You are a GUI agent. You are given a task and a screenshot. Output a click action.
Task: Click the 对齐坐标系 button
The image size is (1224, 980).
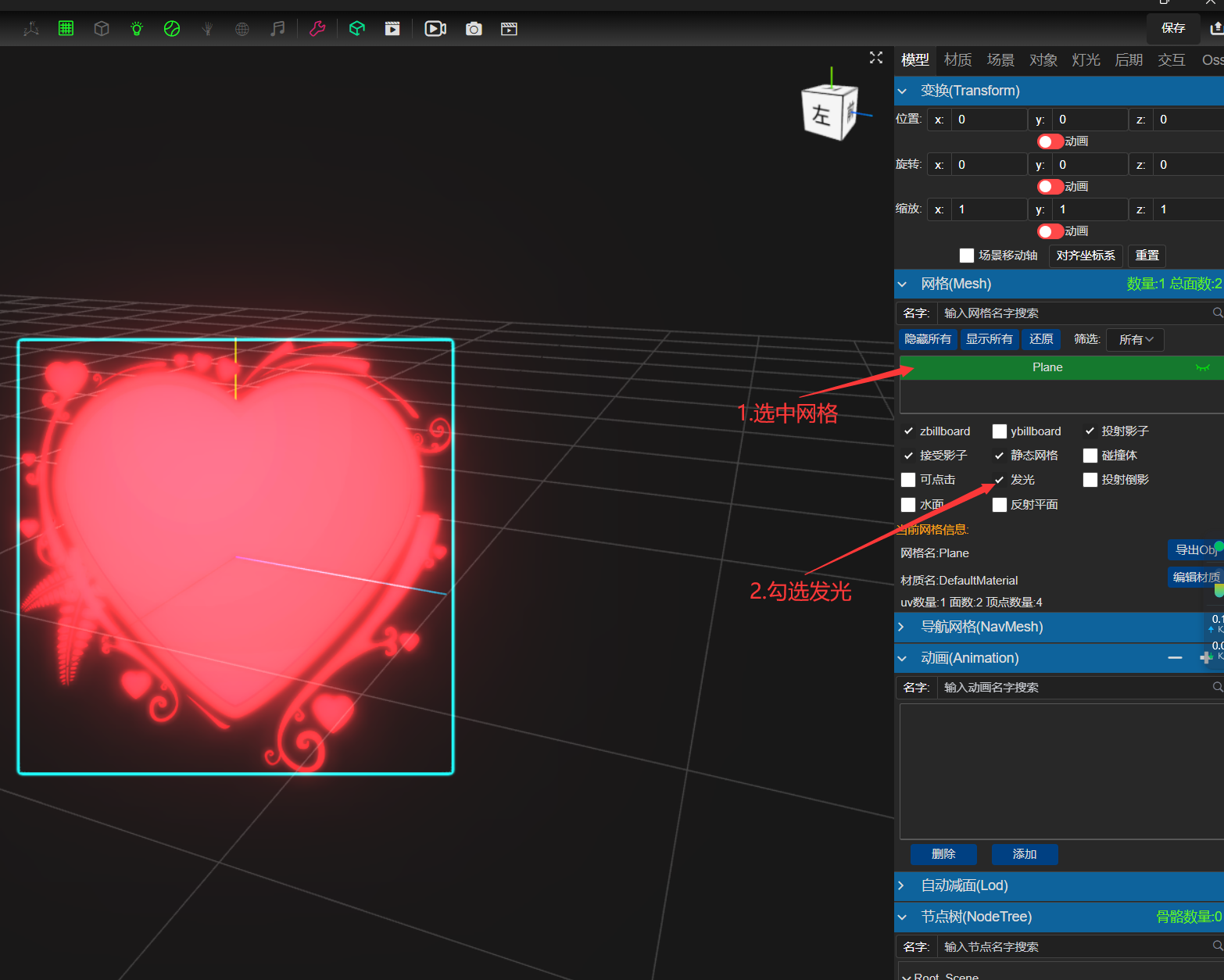click(x=1086, y=256)
